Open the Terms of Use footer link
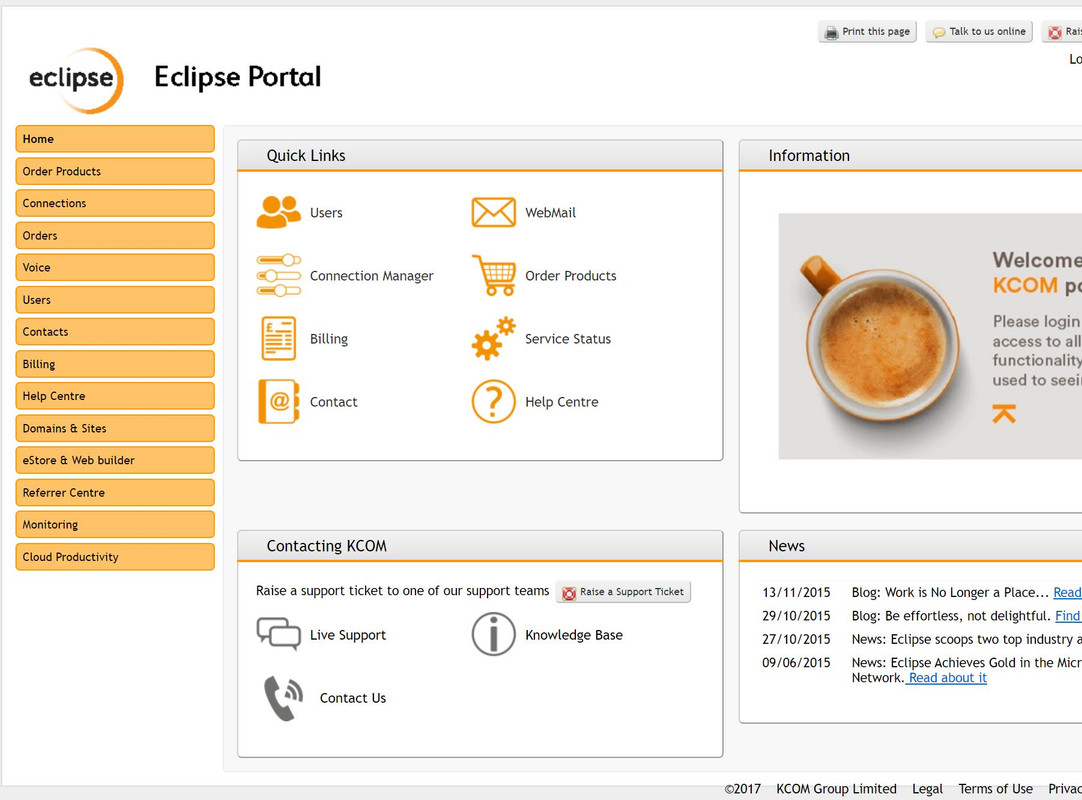 [x=995, y=789]
